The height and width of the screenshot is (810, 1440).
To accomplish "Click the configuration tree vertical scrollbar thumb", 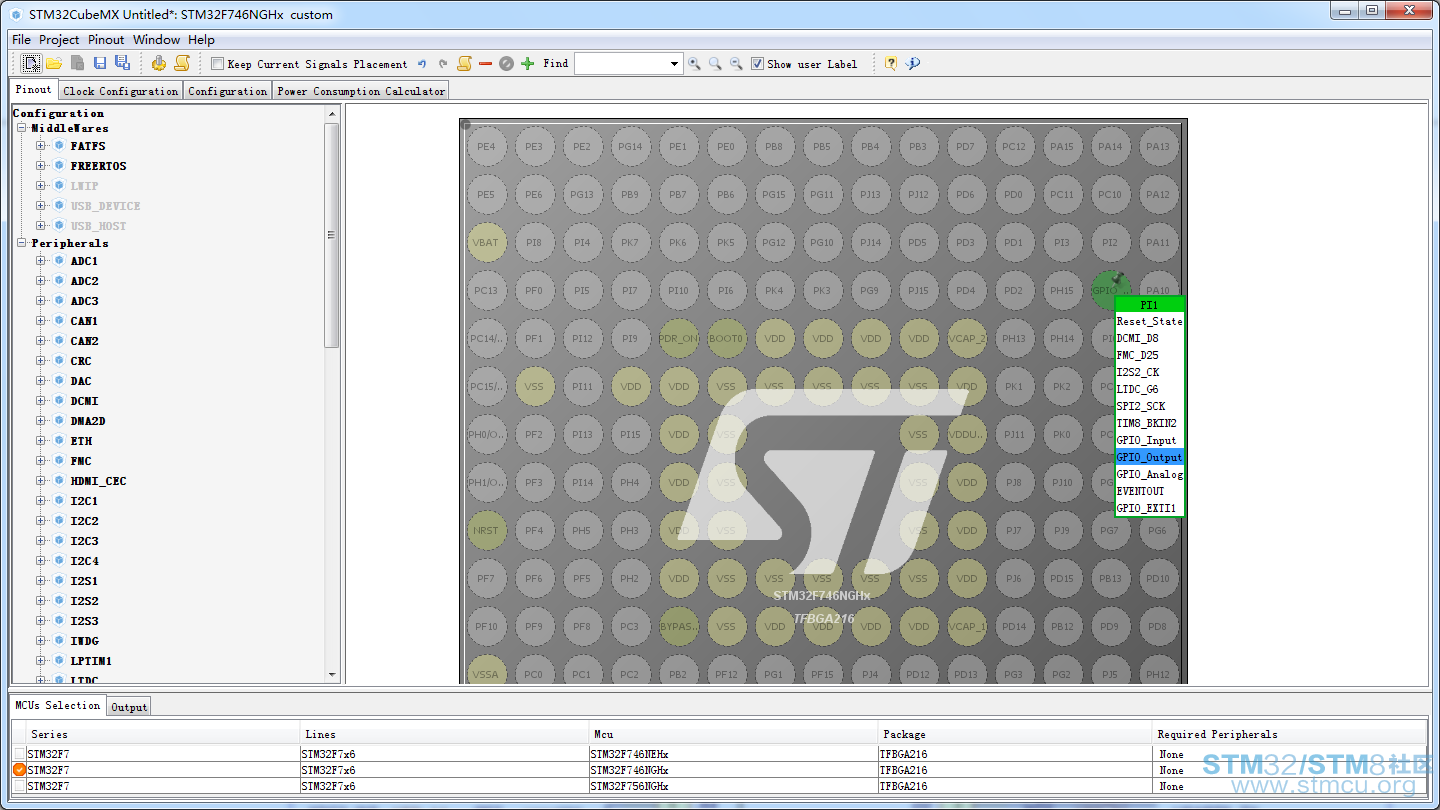I will point(332,235).
